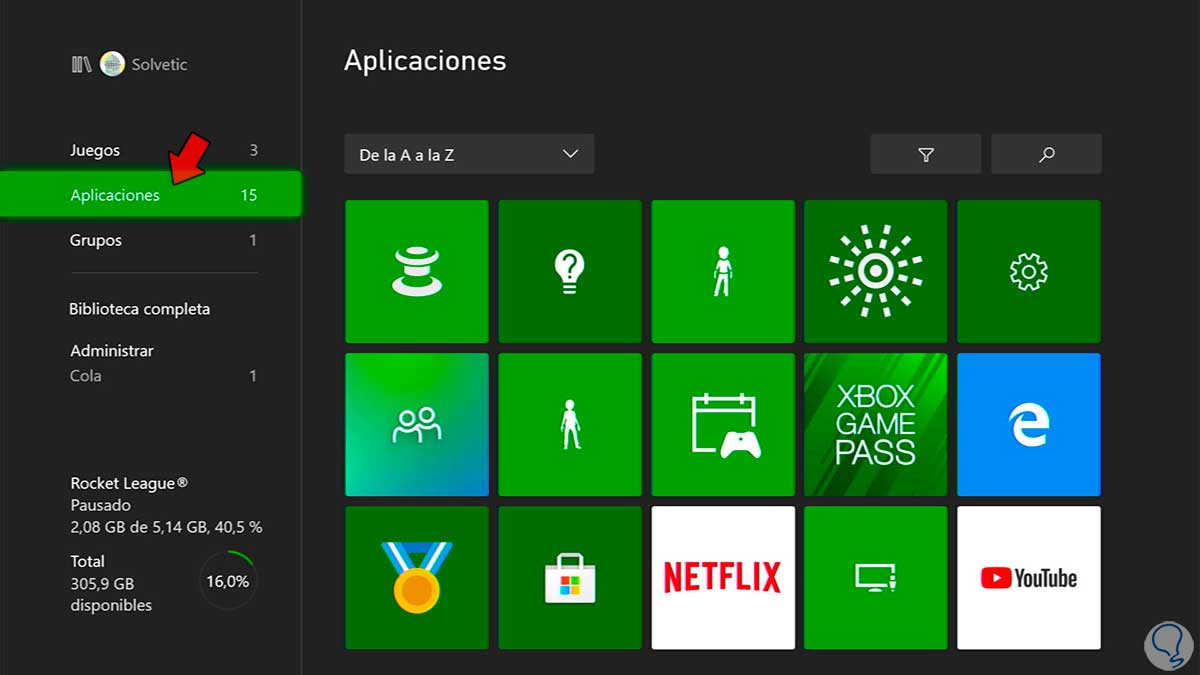Open Administrar section

tap(112, 351)
